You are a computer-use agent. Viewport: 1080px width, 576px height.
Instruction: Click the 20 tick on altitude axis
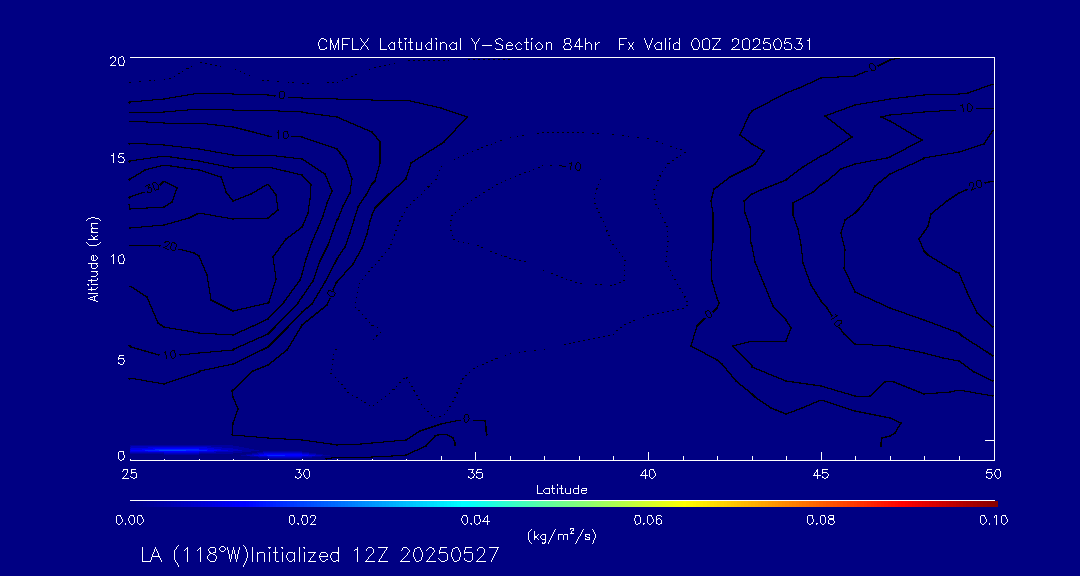coord(117,61)
